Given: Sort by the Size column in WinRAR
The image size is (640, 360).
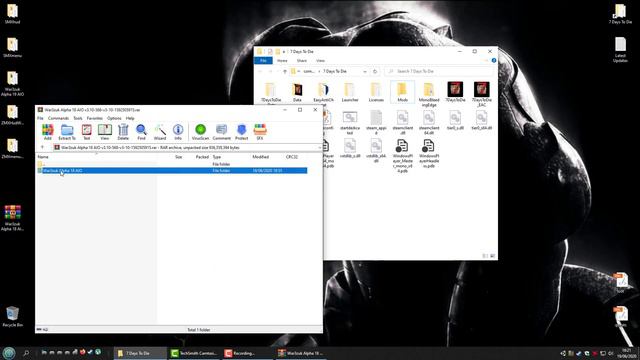Looking at the screenshot, I should click(x=178, y=157).
